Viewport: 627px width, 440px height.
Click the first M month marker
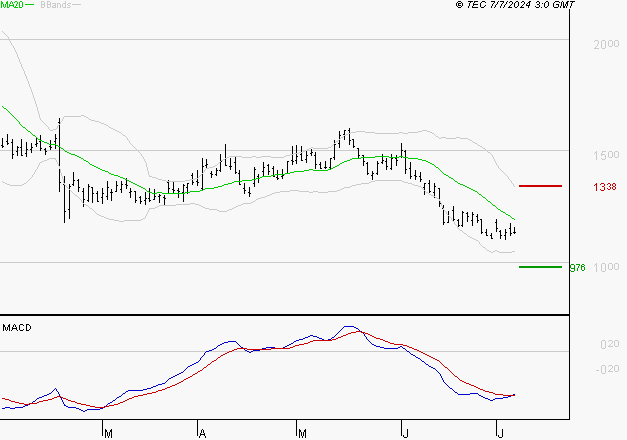pos(108,434)
